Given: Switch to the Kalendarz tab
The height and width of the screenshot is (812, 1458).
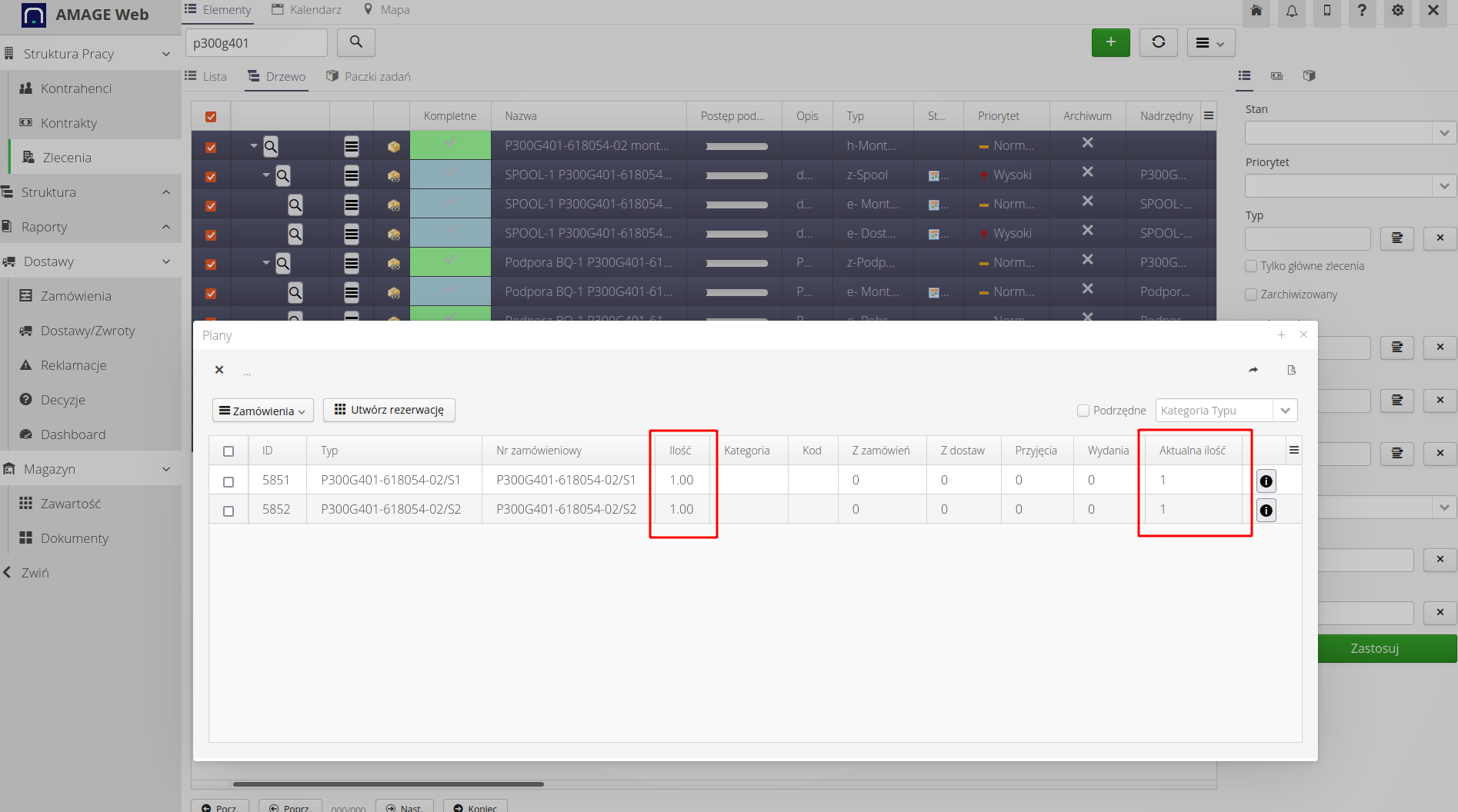Looking at the screenshot, I should pyautogui.click(x=307, y=10).
